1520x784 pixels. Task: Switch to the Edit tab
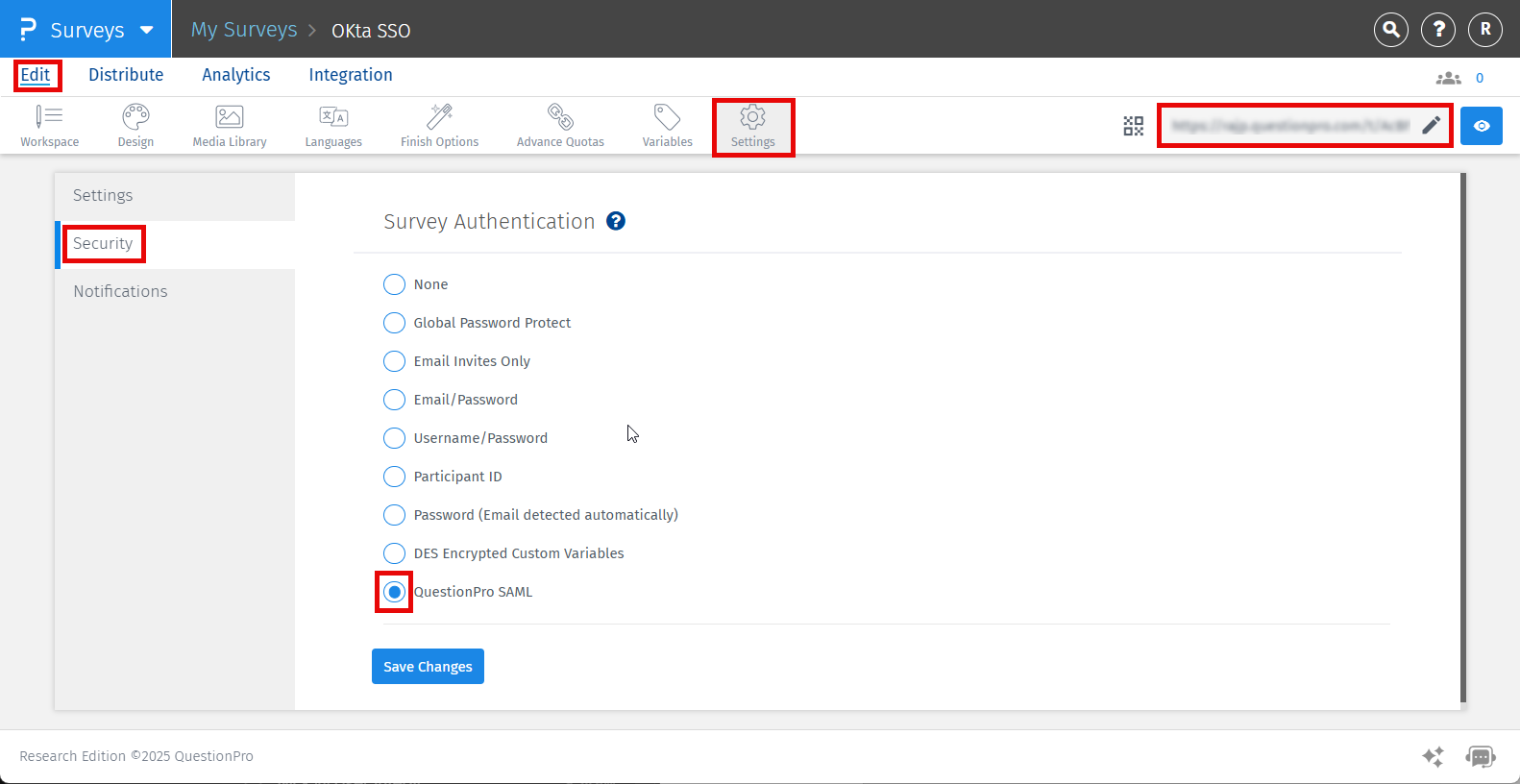click(x=36, y=75)
